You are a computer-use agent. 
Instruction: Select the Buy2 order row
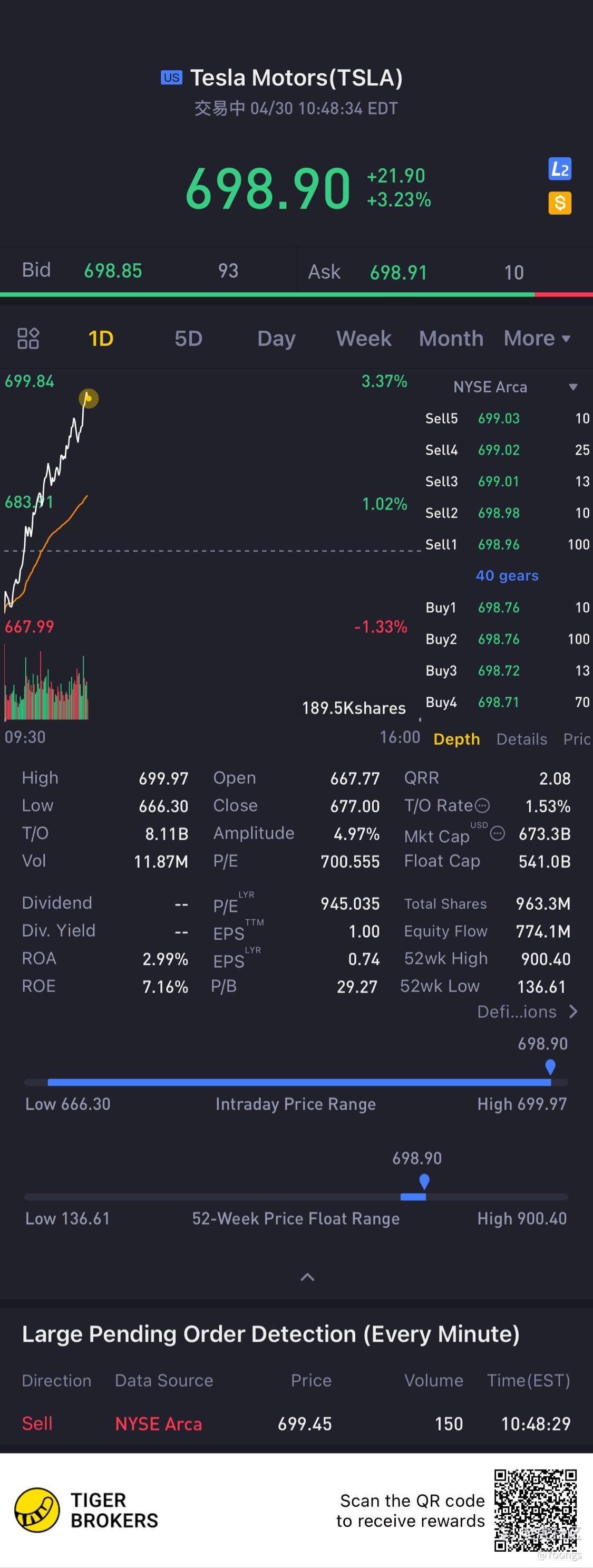(507, 639)
